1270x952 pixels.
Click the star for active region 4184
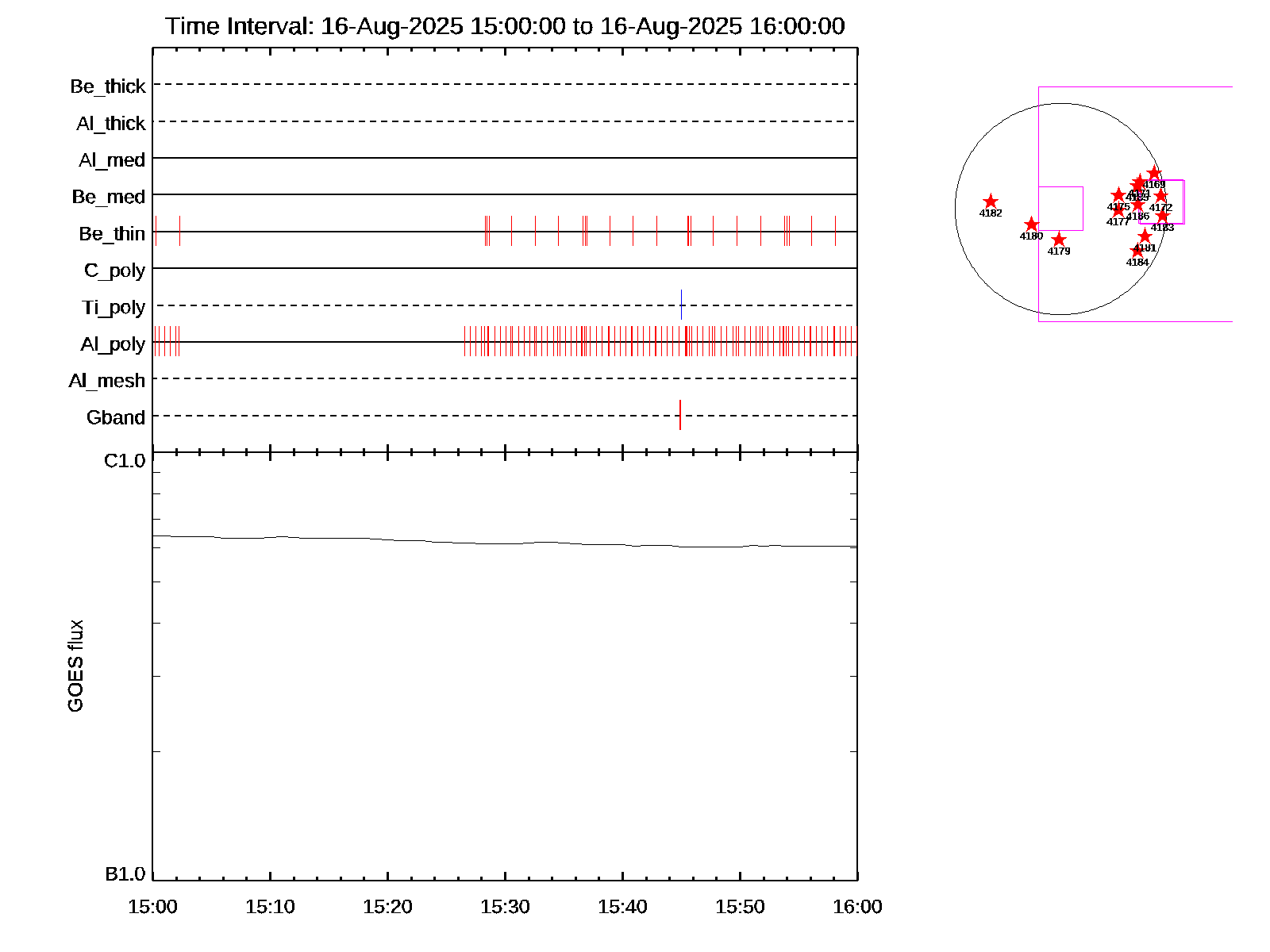pyautogui.click(x=1137, y=251)
